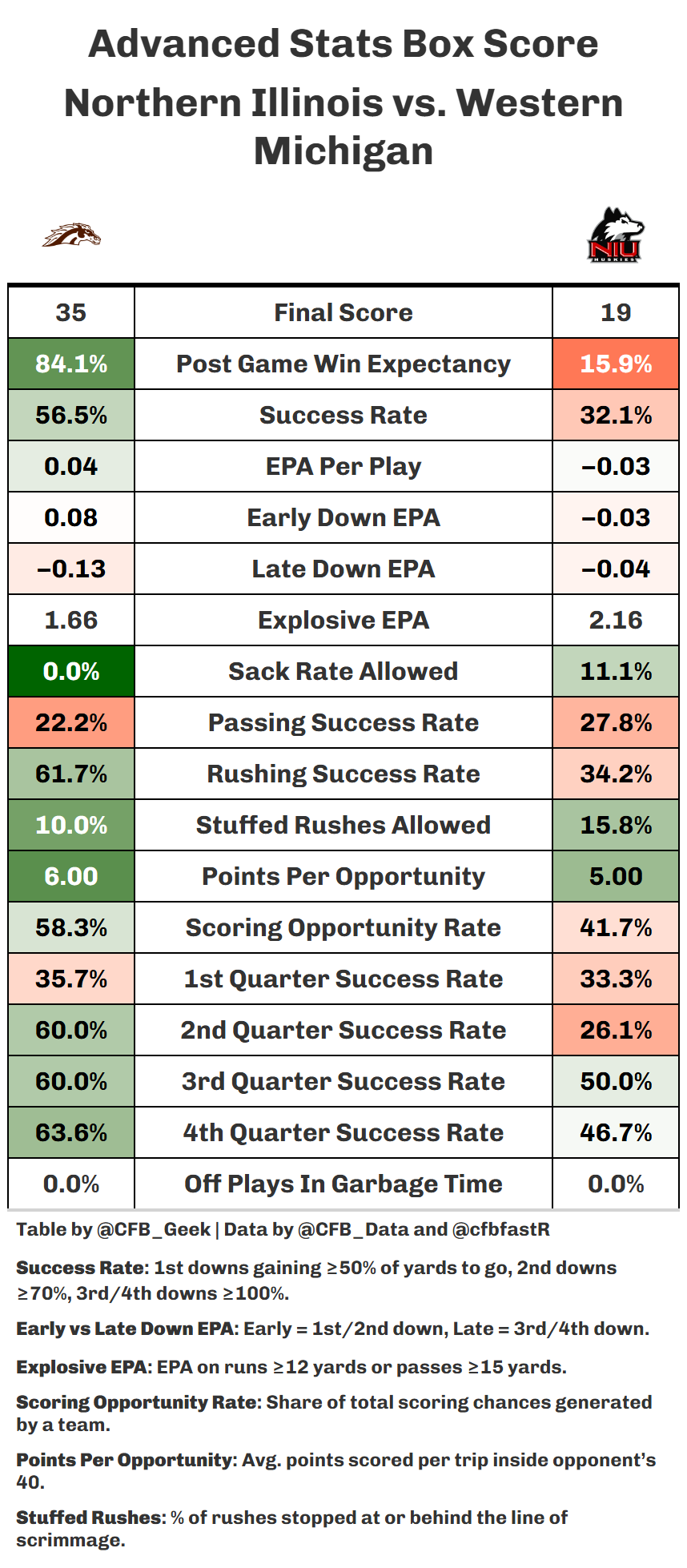The width and height of the screenshot is (687, 1568).
Task: Select the "Stuffed Rushes Allowed" row label
Action: (x=343, y=825)
